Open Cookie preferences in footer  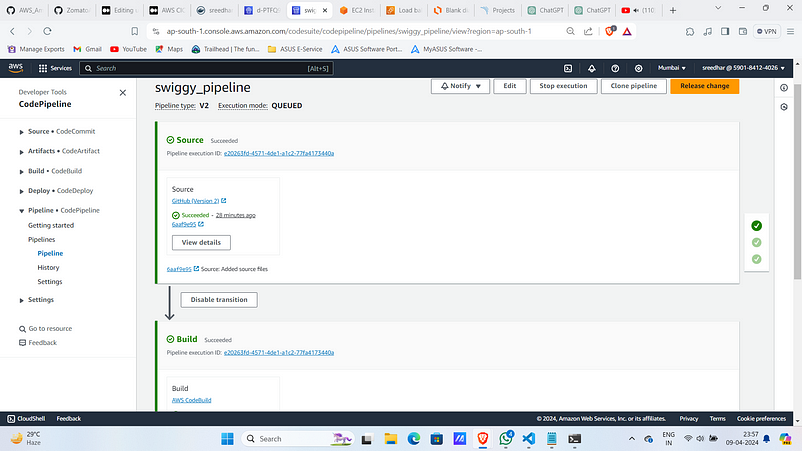coord(761,419)
